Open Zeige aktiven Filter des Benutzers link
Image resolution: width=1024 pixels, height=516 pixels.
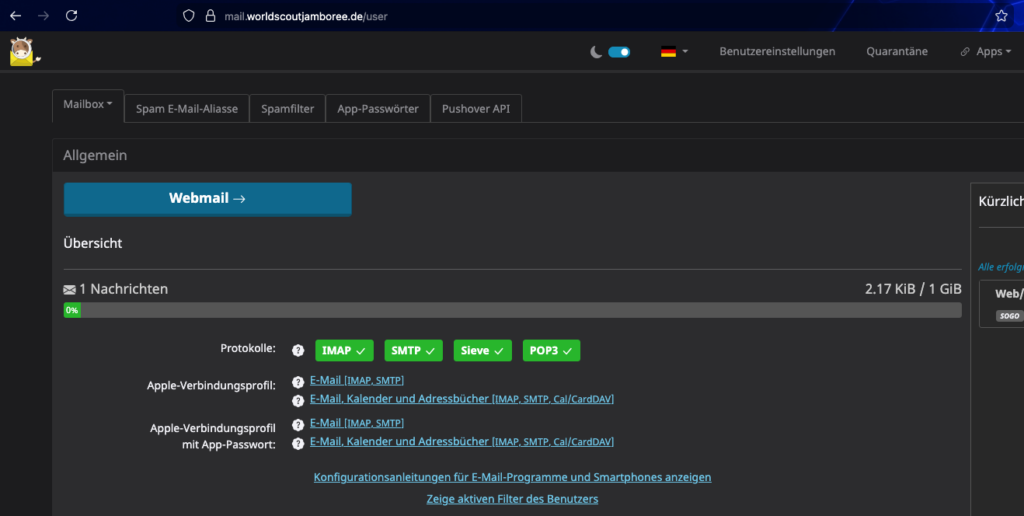tap(512, 498)
